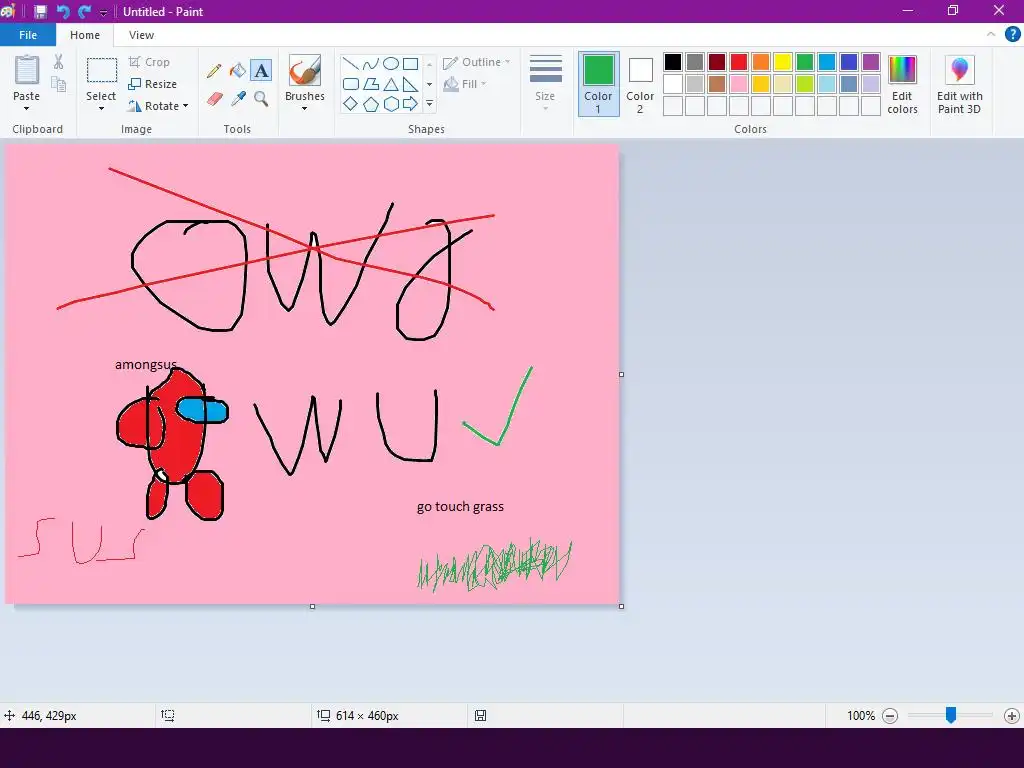Expand the Shapes gallery more arrow
This screenshot has width=1024, height=768.
(x=430, y=104)
